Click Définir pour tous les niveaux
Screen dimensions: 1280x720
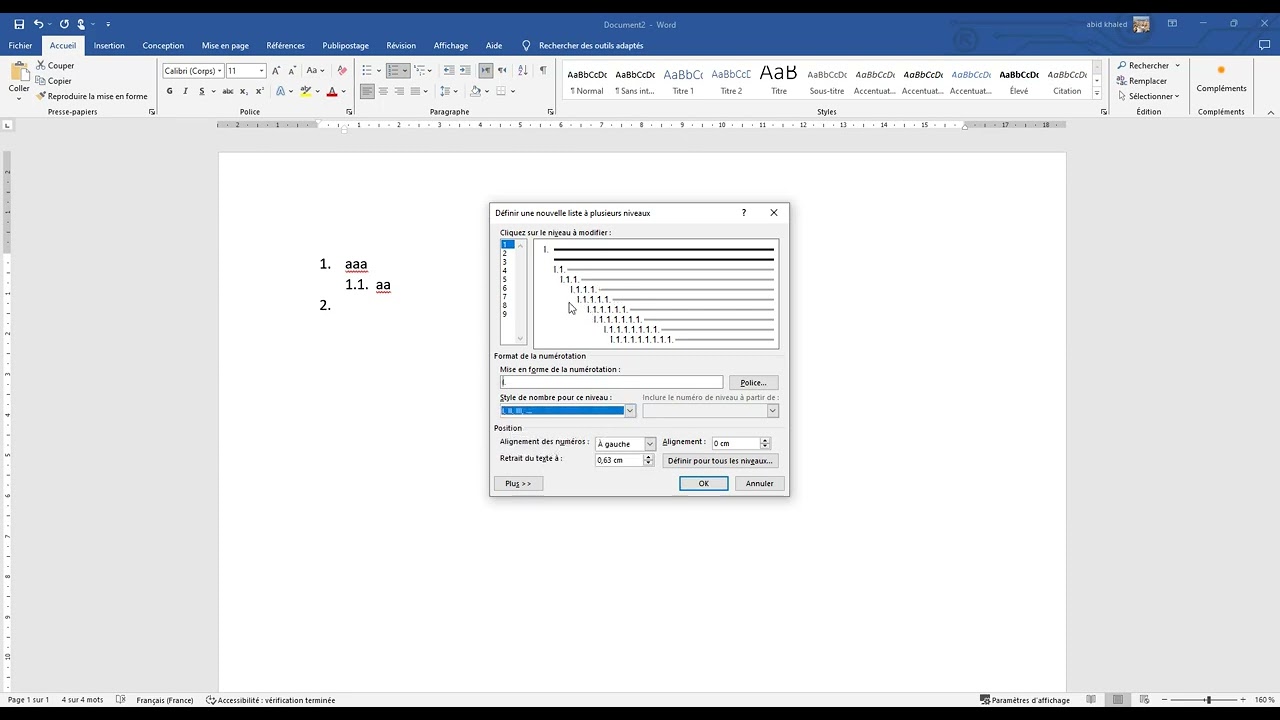(720, 460)
